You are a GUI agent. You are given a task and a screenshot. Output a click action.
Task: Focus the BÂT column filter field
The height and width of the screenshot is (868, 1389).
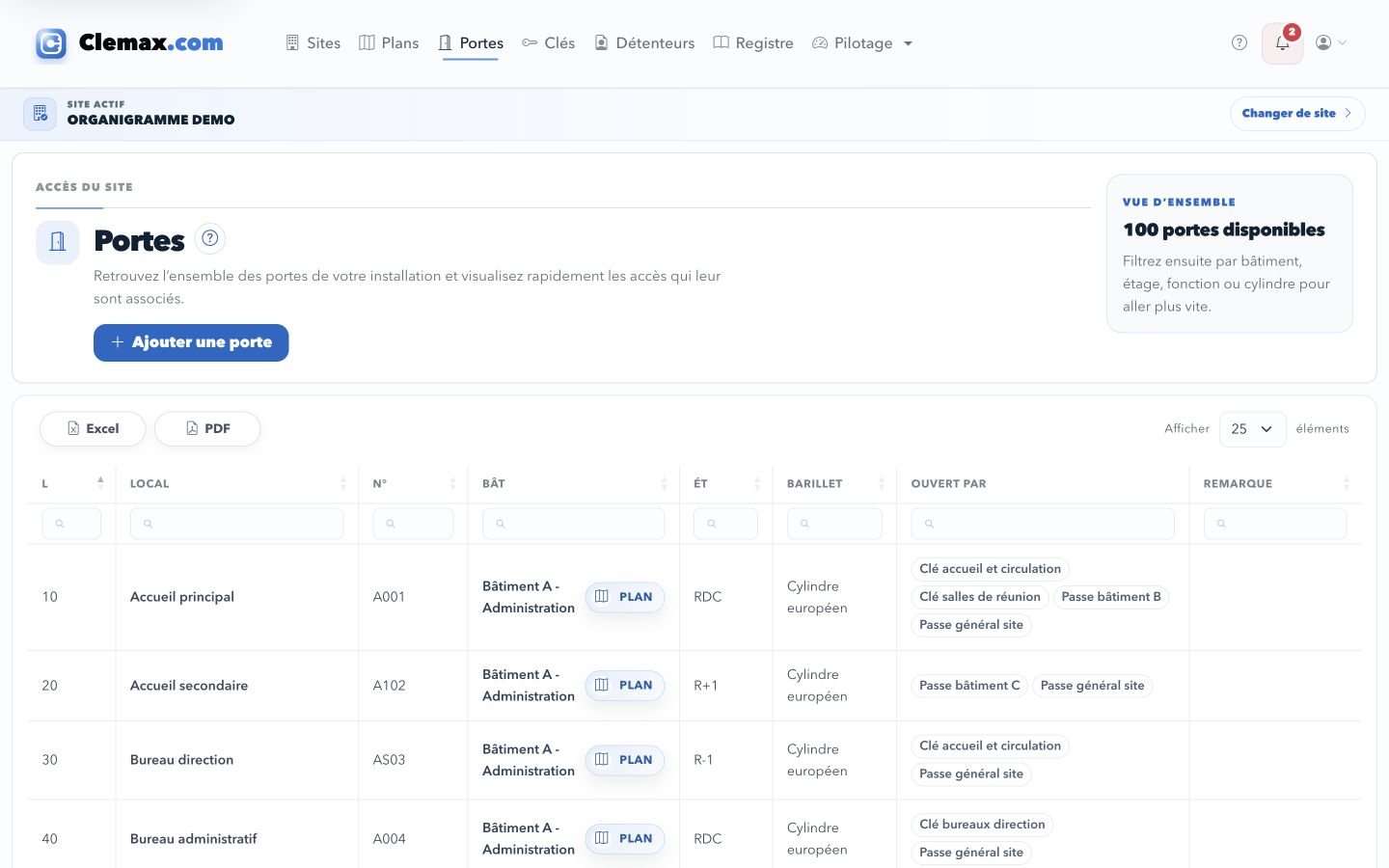[x=573, y=524]
